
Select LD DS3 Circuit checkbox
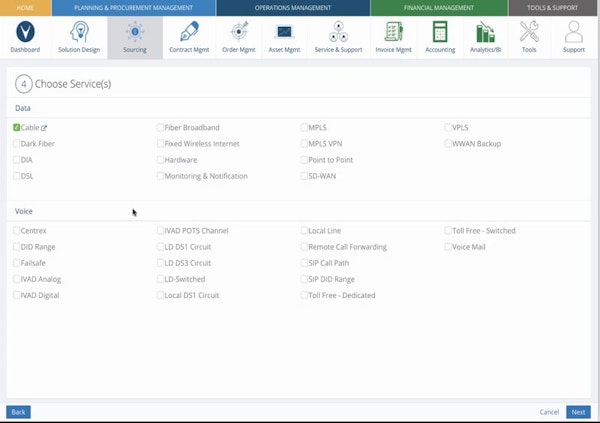160,263
